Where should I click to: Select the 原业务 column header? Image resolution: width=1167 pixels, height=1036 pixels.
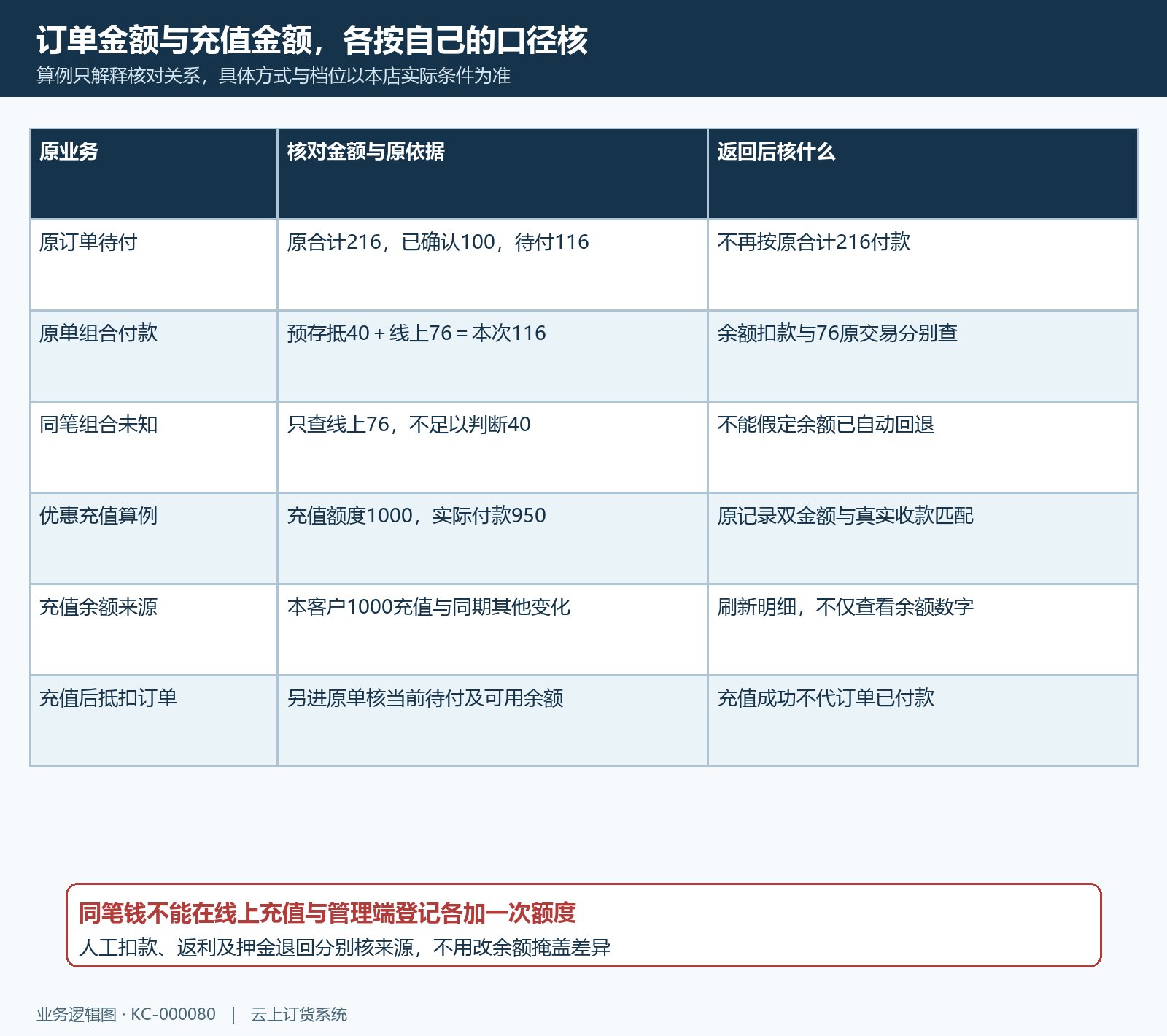[154, 174]
